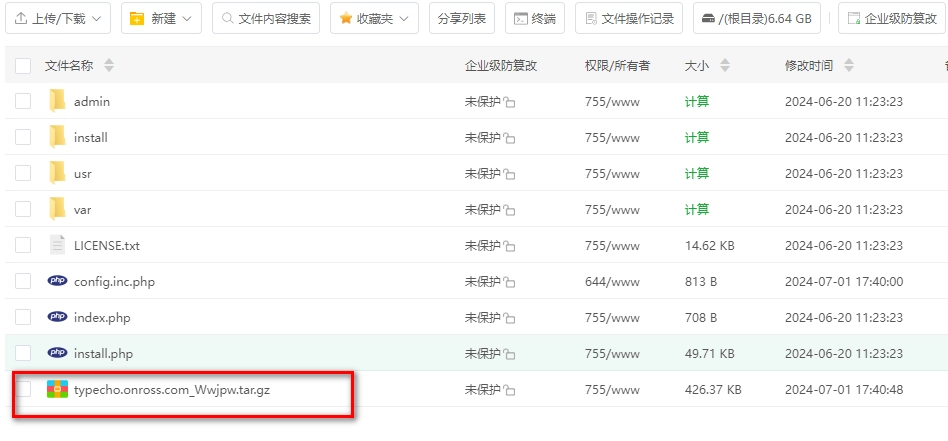Viewport: 948px width, 441px height.
Task: Click 计算 link for install folder
Action: [x=697, y=137]
